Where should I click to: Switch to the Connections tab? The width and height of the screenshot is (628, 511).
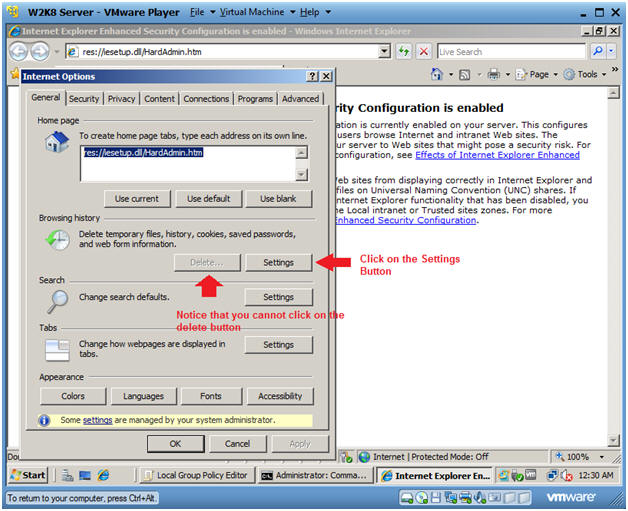(x=206, y=99)
